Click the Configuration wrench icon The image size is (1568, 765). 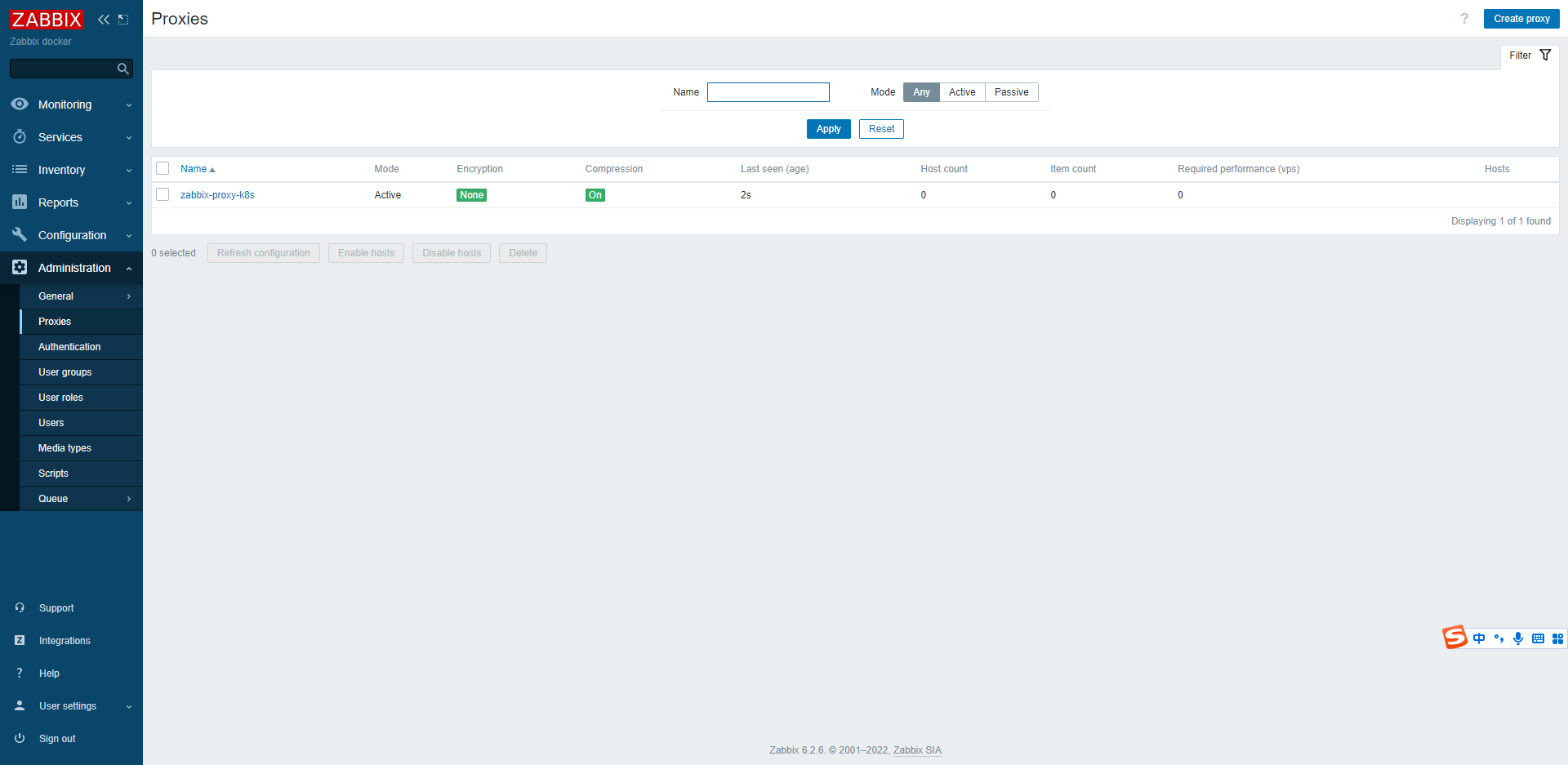click(x=20, y=234)
